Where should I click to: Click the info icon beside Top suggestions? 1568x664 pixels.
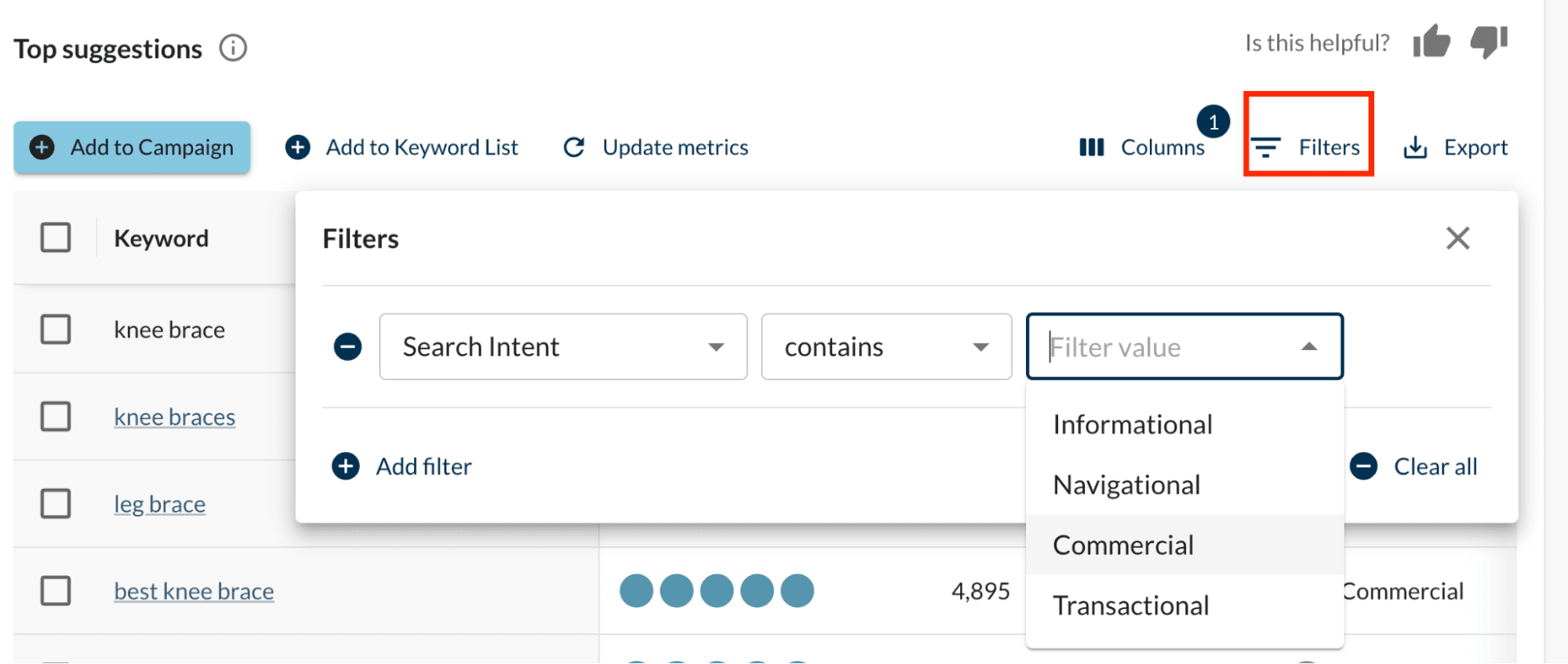pyautogui.click(x=233, y=48)
